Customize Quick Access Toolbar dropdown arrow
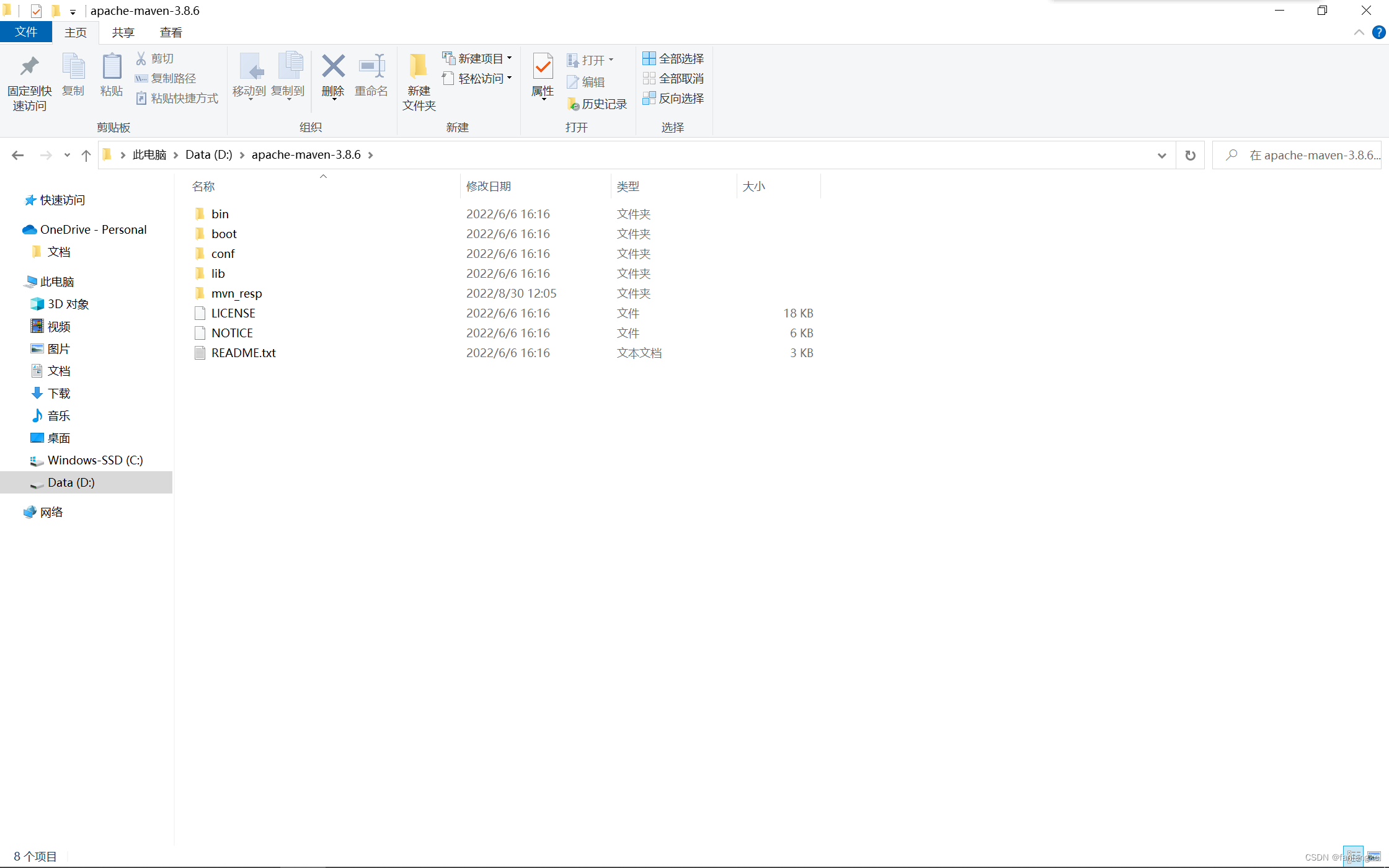Image resolution: width=1389 pixels, height=868 pixels. point(73,12)
